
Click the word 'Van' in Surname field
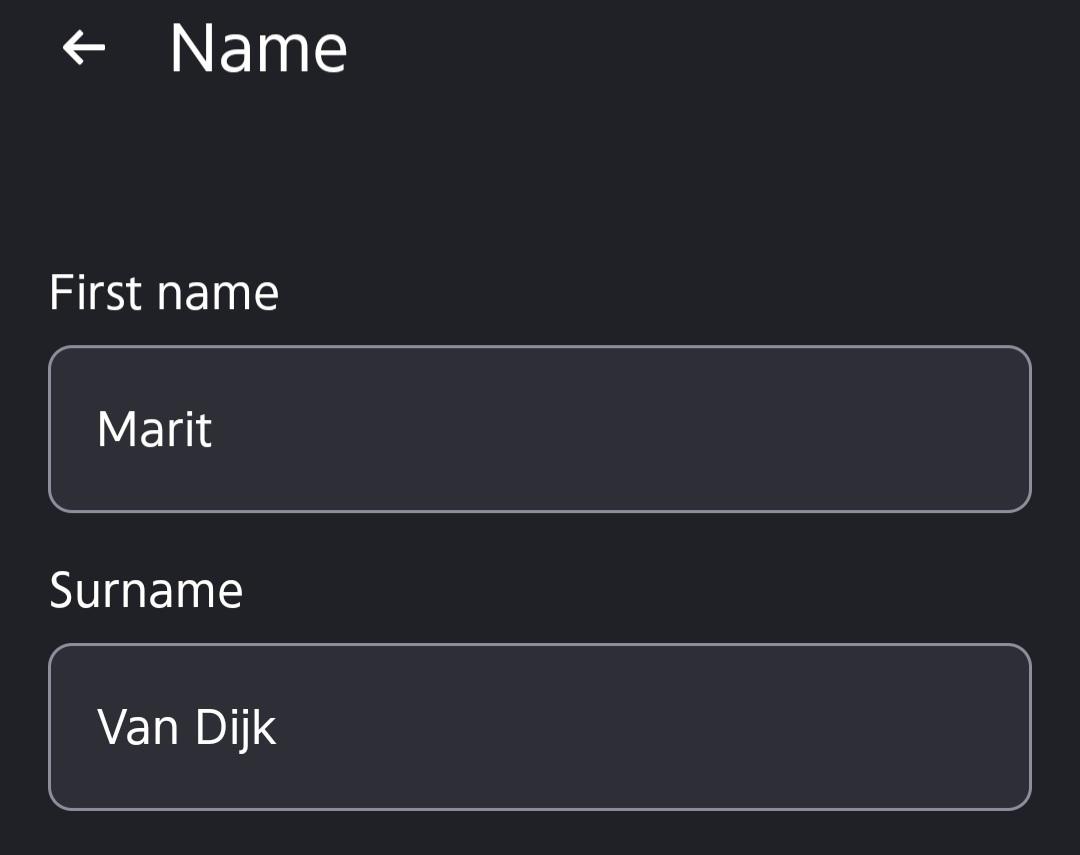[x=138, y=728]
